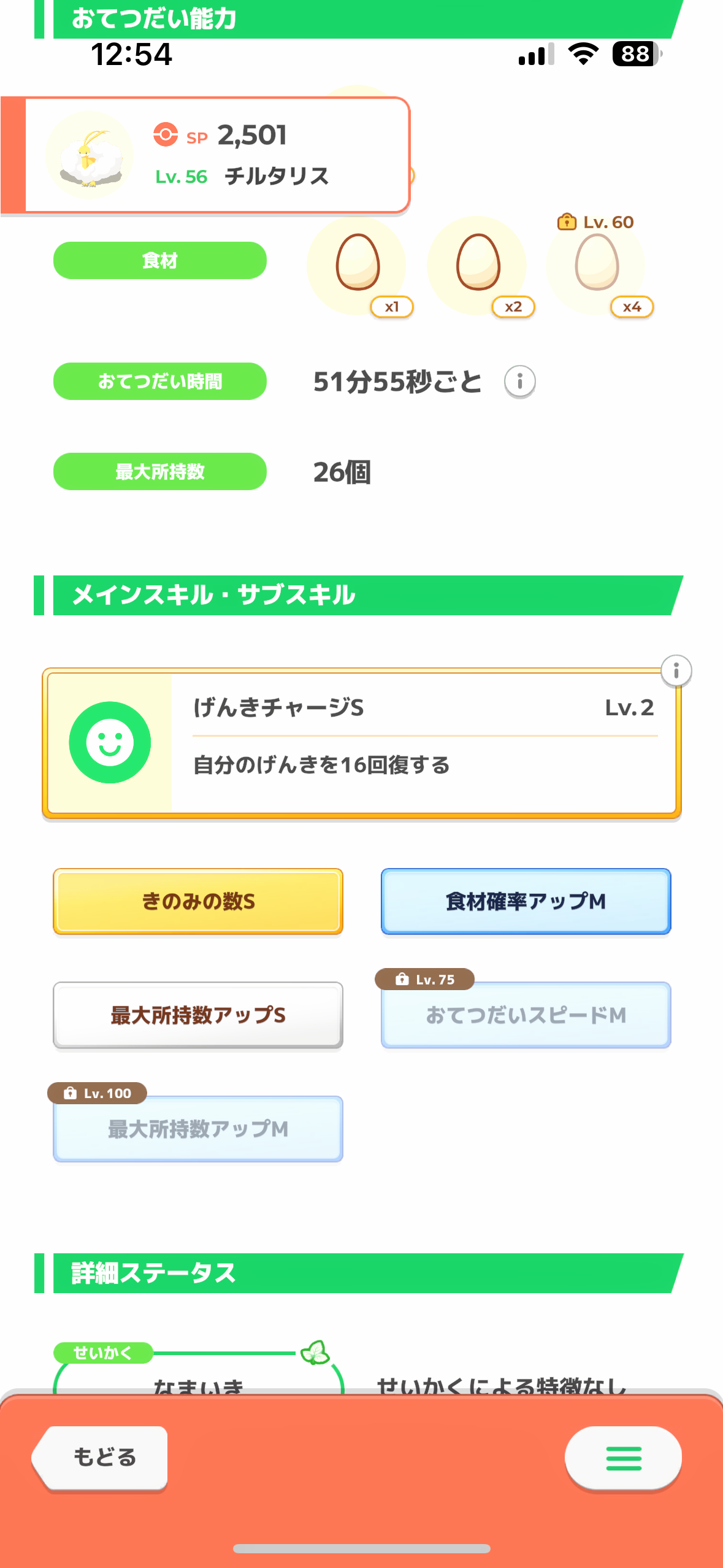Tap the second egg ingredient (x2)

[478, 263]
